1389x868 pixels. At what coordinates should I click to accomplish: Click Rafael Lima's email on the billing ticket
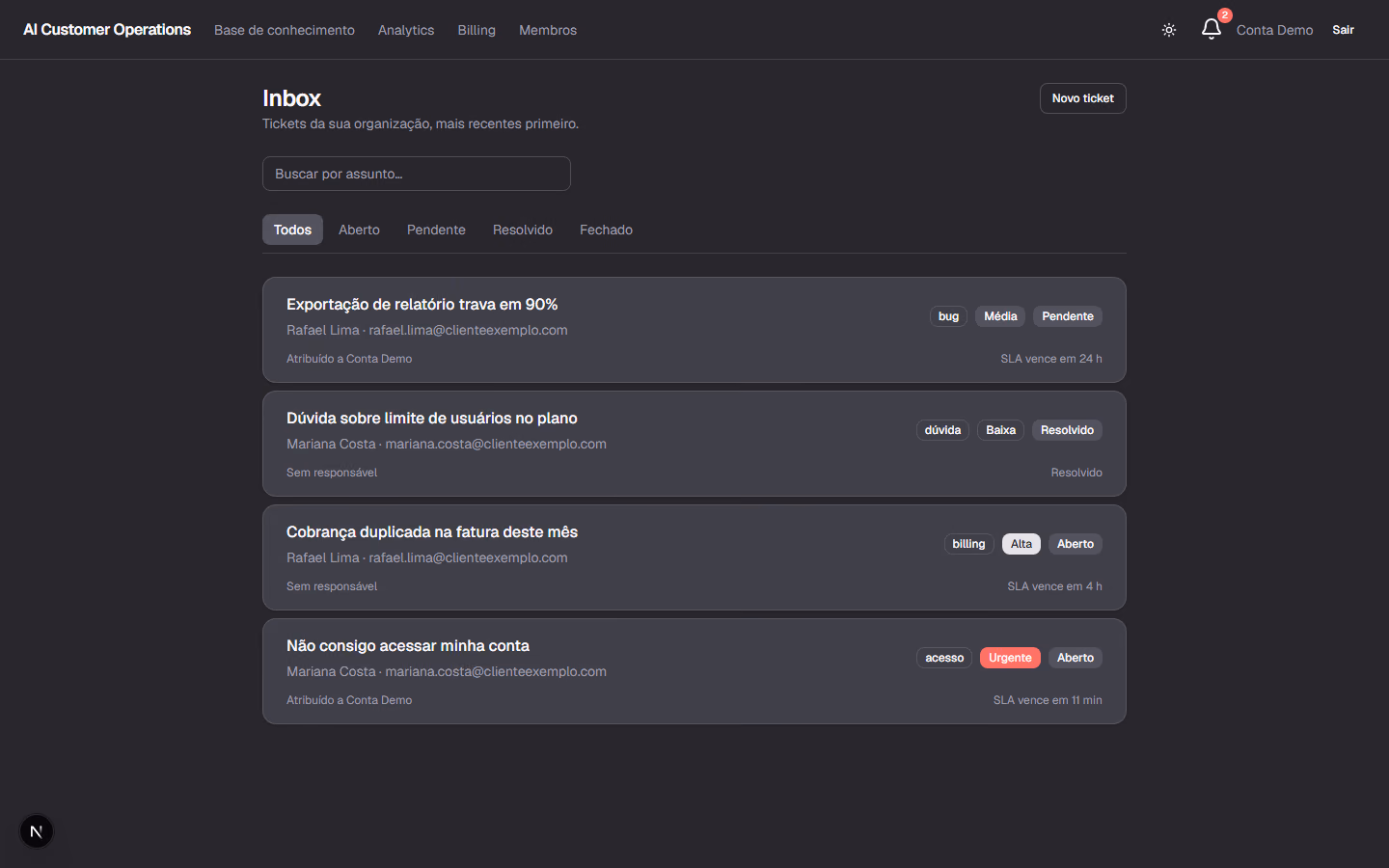click(468, 557)
